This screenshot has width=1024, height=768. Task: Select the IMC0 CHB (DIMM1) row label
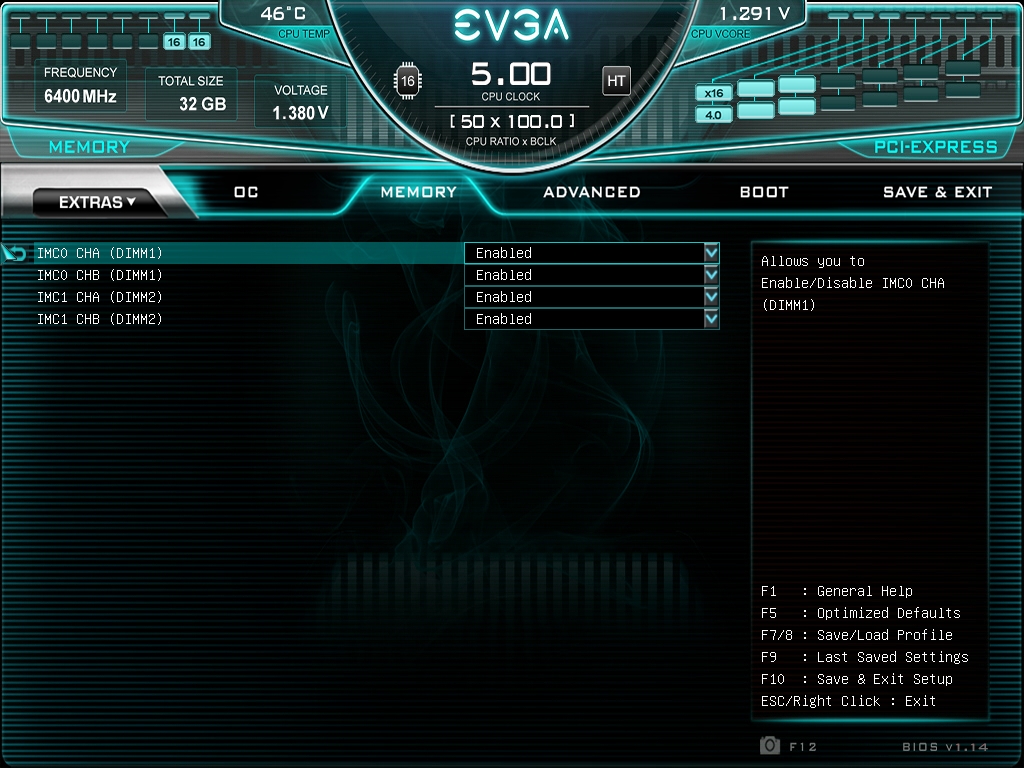100,275
